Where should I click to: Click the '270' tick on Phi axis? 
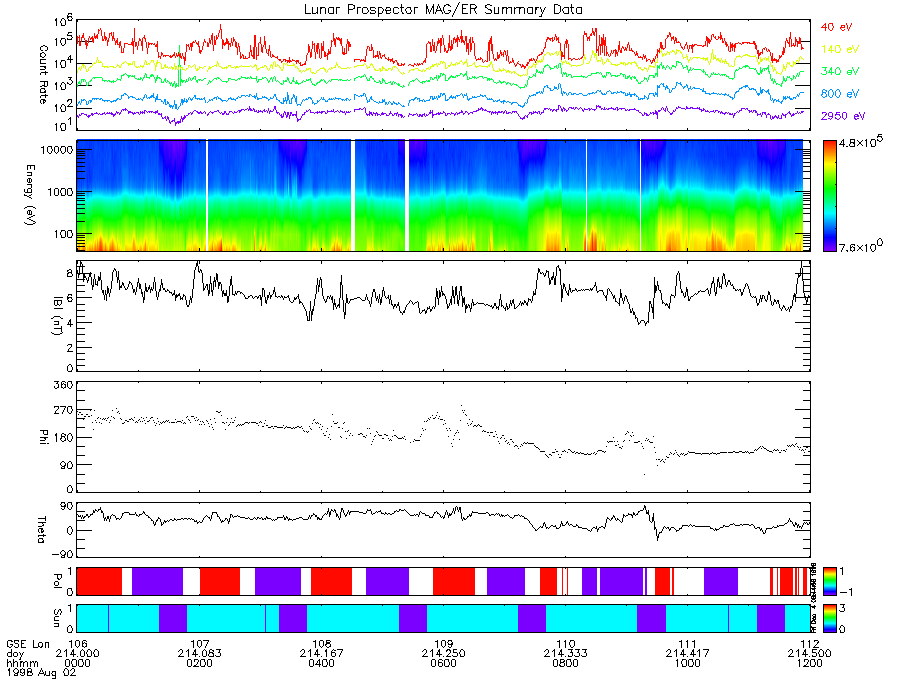(x=64, y=411)
